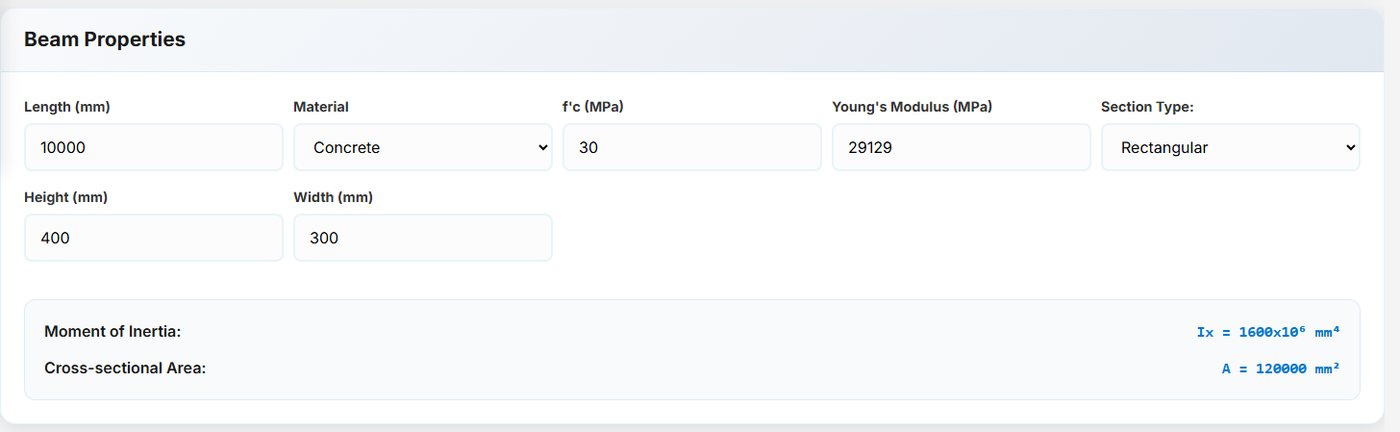Select the A = 120000 mm² result value

tap(1281, 368)
